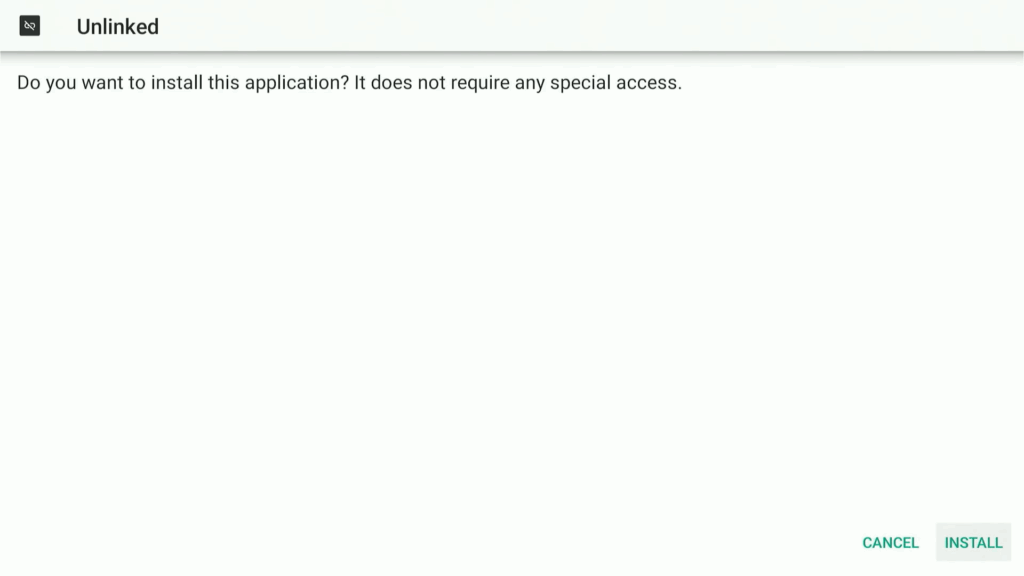The width and height of the screenshot is (1024, 576).
Task: Click the header bar next to Unlinked
Action: click(x=512, y=25)
